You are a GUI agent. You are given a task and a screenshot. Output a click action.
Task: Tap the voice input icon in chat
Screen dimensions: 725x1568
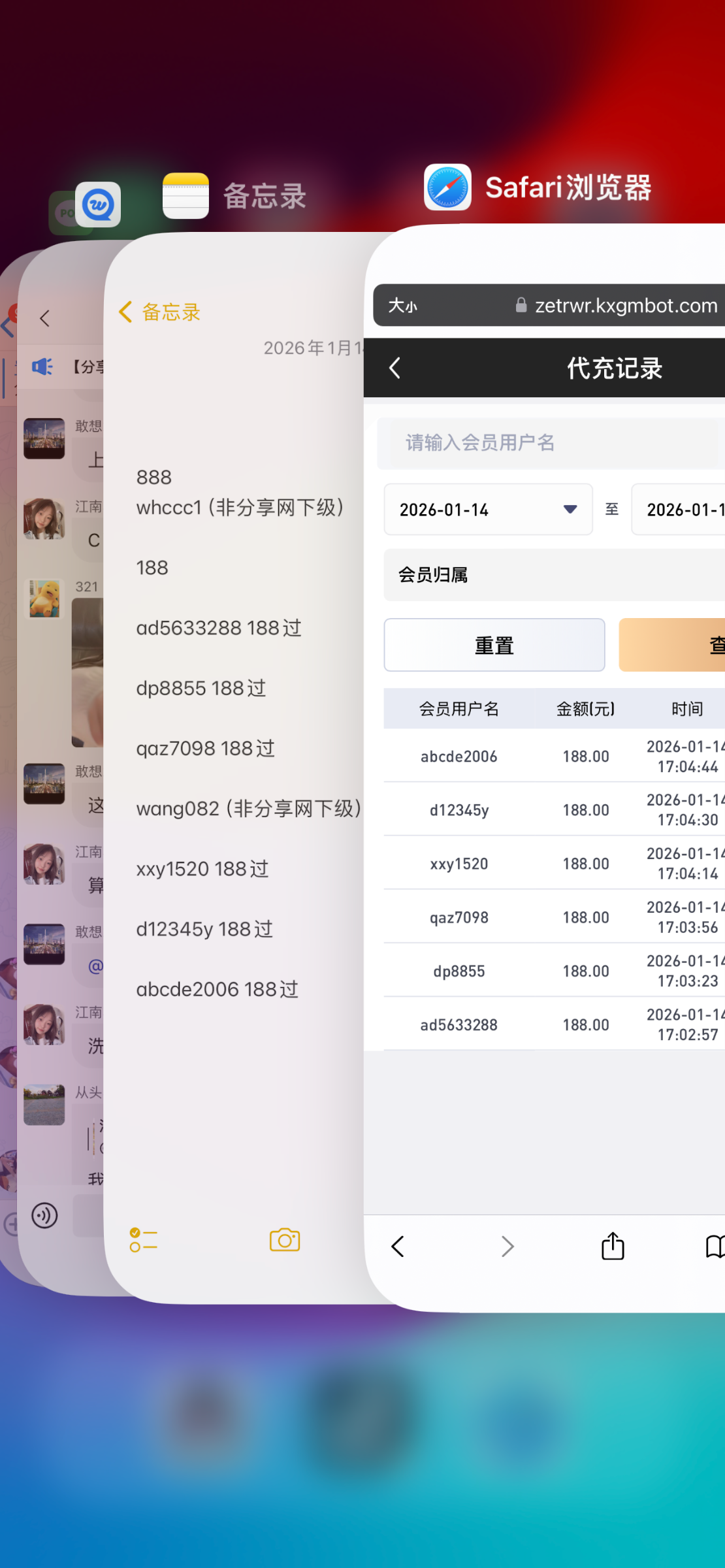pyautogui.click(x=44, y=1216)
